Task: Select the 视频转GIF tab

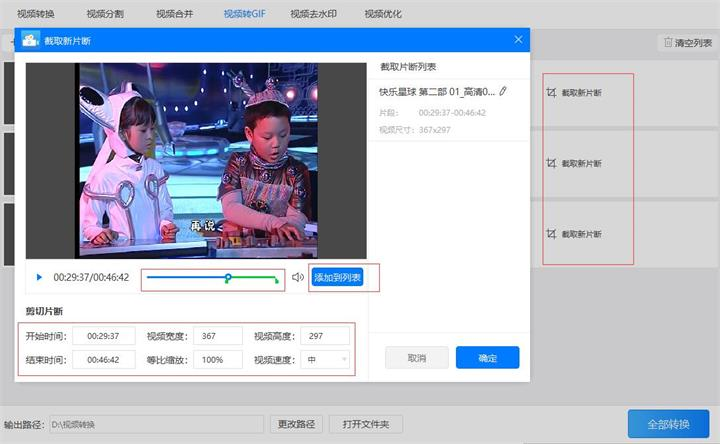Action: pos(244,14)
